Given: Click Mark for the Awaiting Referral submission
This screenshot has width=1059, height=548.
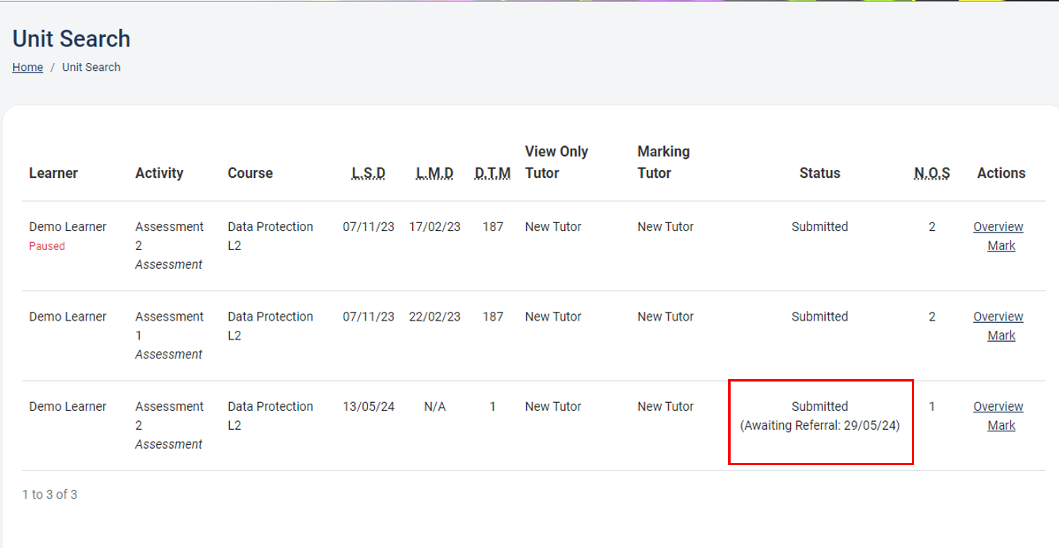Looking at the screenshot, I should pos(1001,426).
